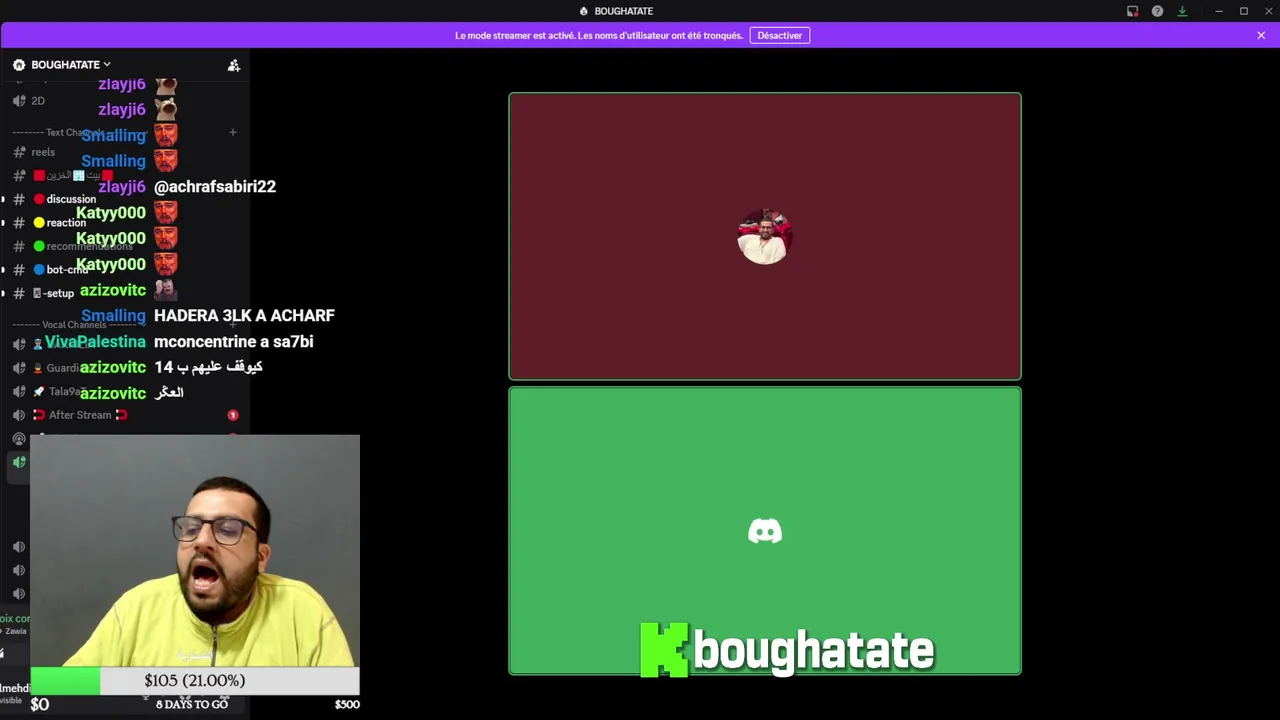Image resolution: width=1280 pixels, height=720 pixels.
Task: Dismiss the purple streamer mode banner
Action: [x=1261, y=35]
